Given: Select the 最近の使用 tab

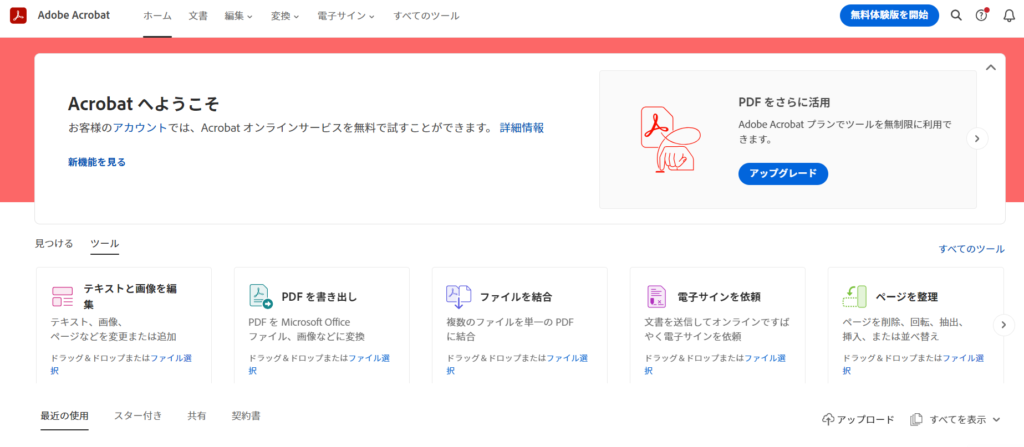Looking at the screenshot, I should tap(65, 416).
